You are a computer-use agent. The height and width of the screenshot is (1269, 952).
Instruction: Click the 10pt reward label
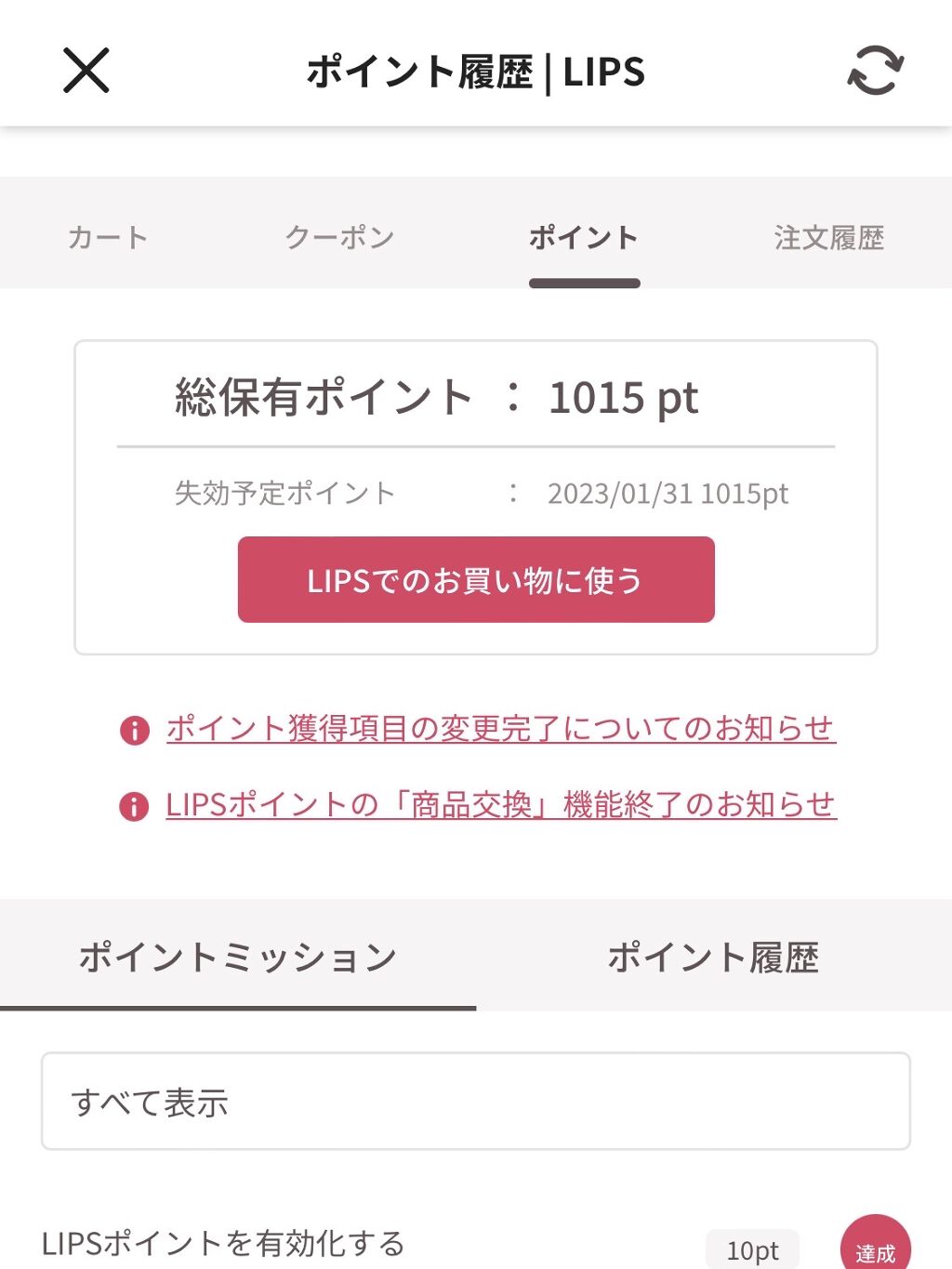click(752, 1249)
